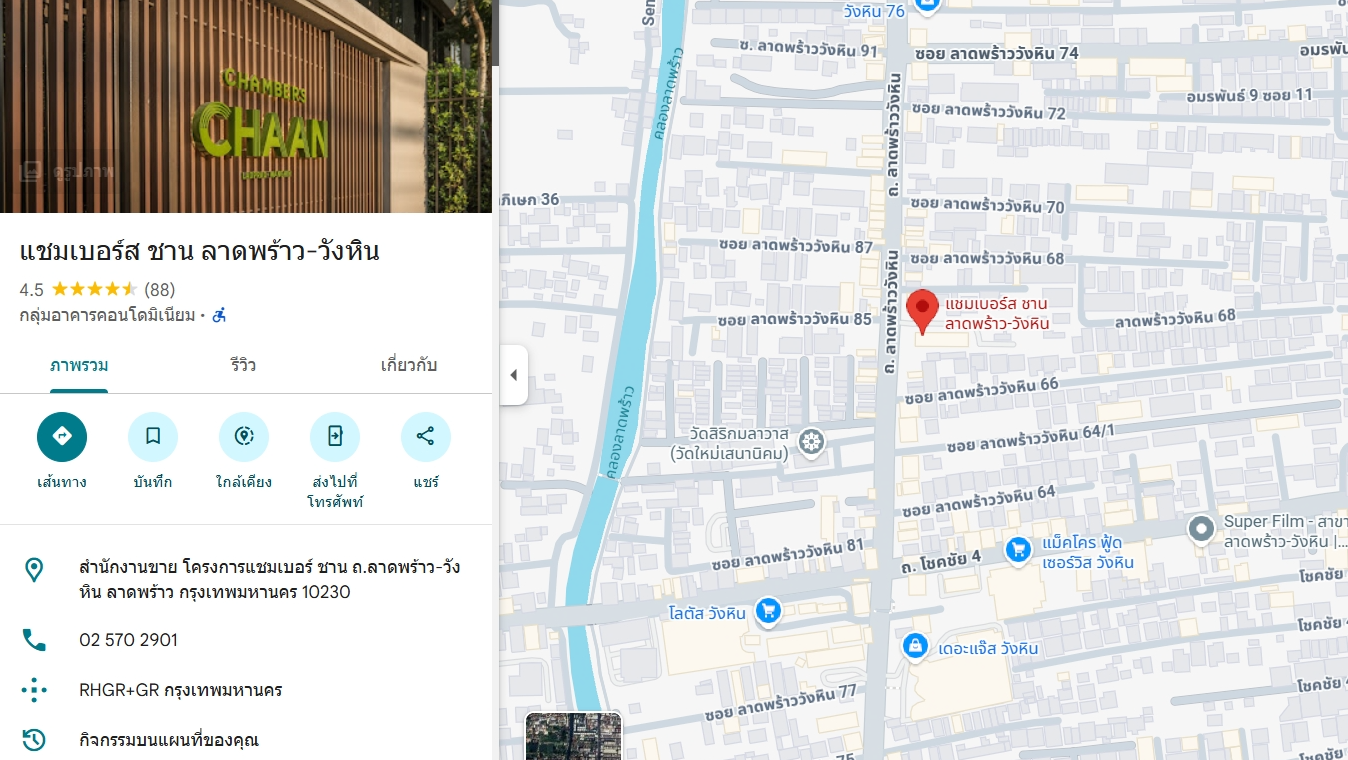Image resolution: width=1348 pixels, height=760 pixels.
Task: Click the เส้นทาง directions icon
Action: (x=62, y=437)
